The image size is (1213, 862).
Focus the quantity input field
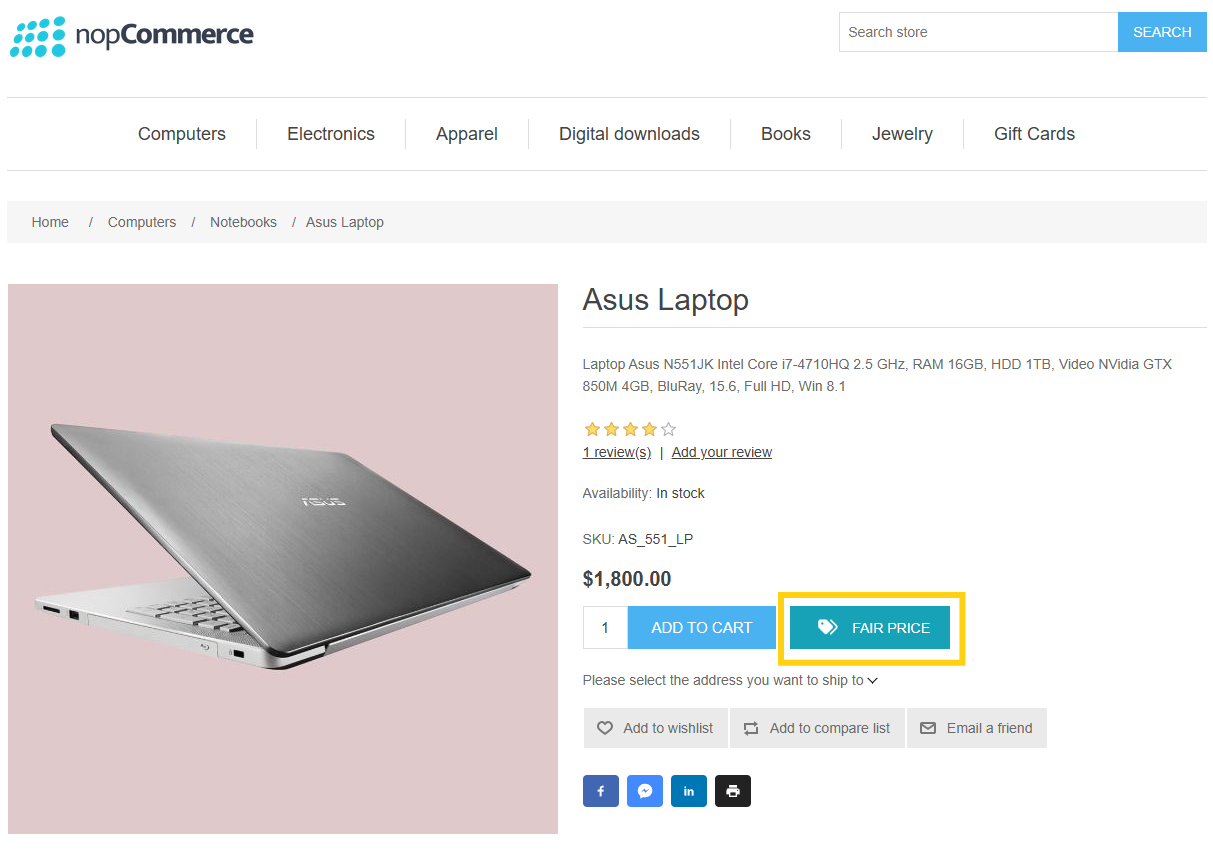pos(605,628)
